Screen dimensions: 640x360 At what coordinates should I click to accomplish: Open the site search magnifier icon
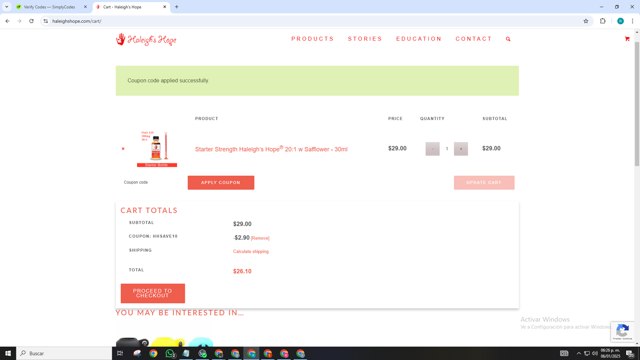[508, 39]
